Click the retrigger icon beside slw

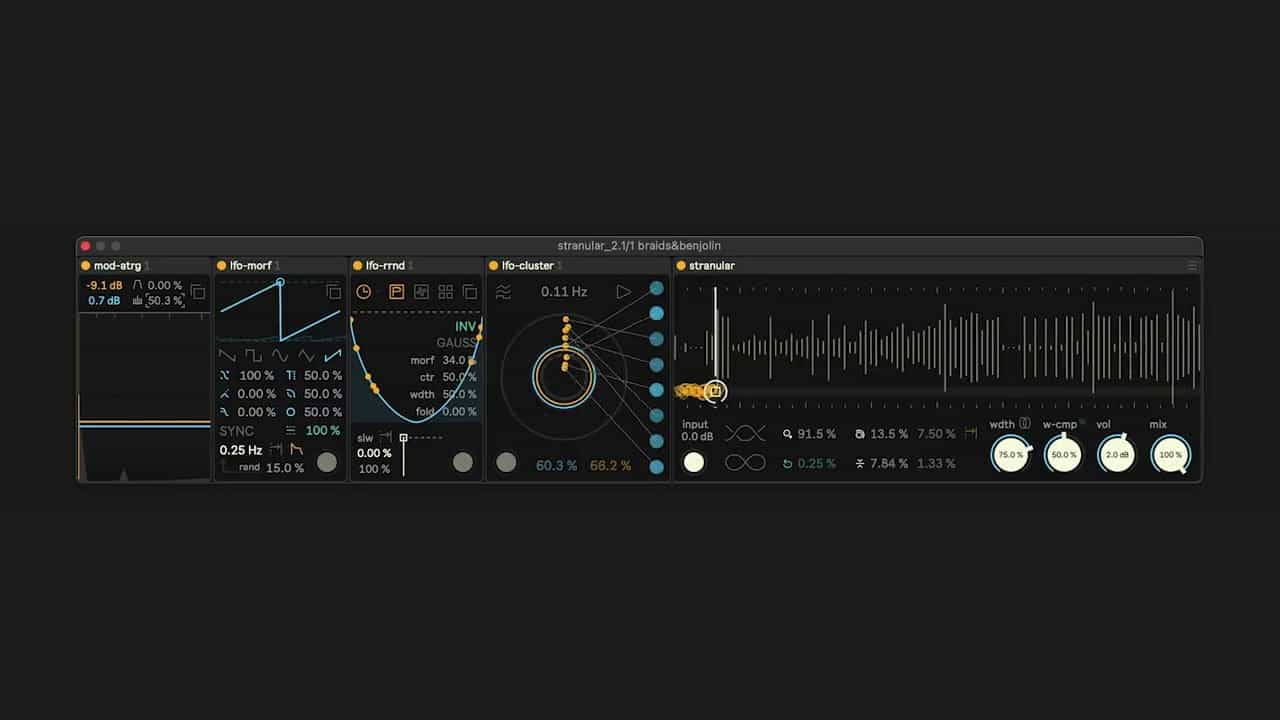pyautogui.click(x=385, y=437)
